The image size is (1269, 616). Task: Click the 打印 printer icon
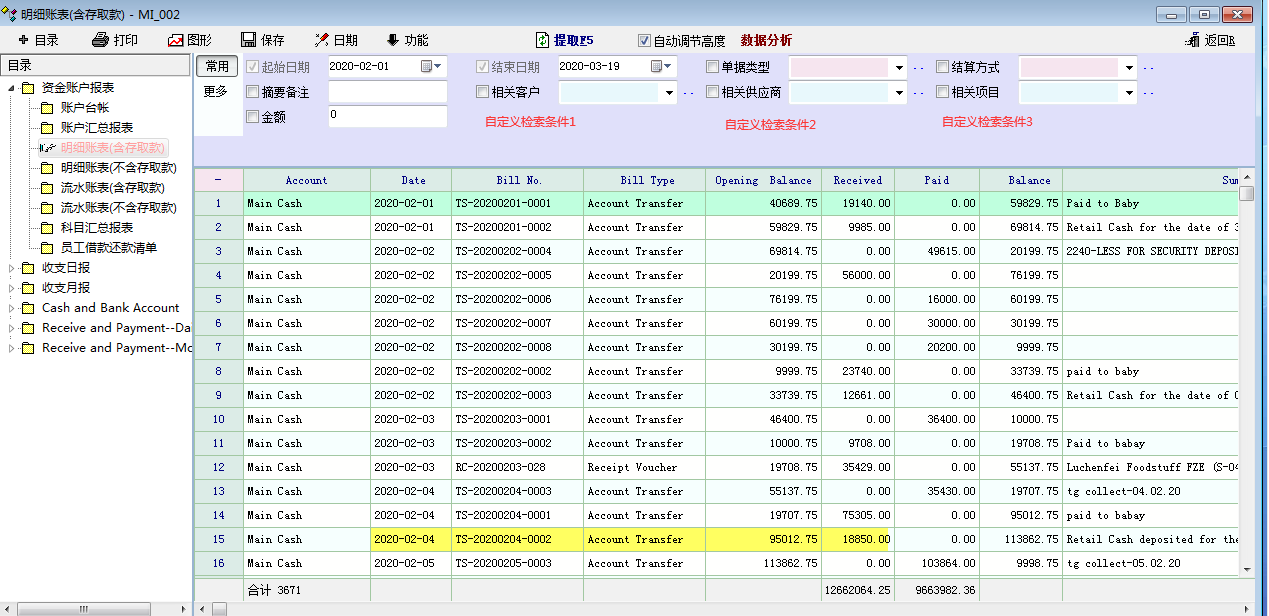(100, 41)
